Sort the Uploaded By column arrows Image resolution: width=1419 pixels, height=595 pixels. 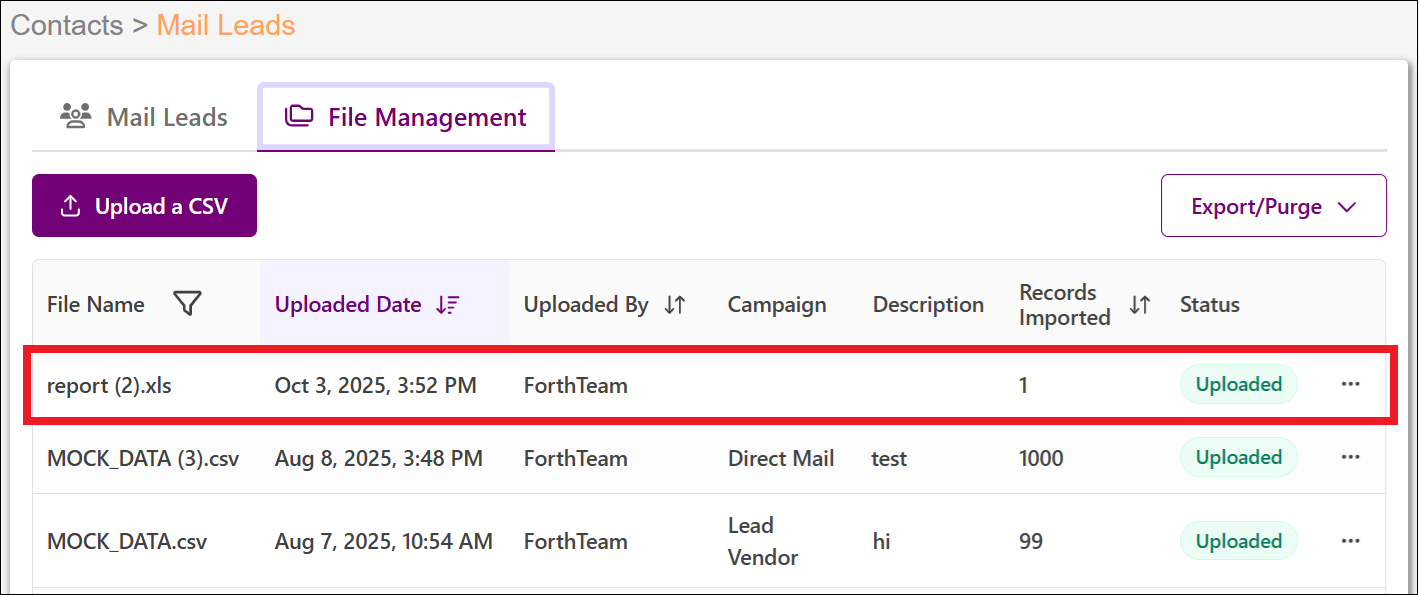675,305
